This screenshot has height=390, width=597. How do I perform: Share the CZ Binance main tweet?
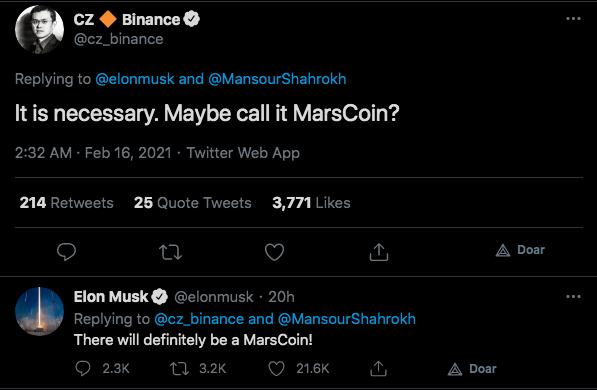click(378, 252)
